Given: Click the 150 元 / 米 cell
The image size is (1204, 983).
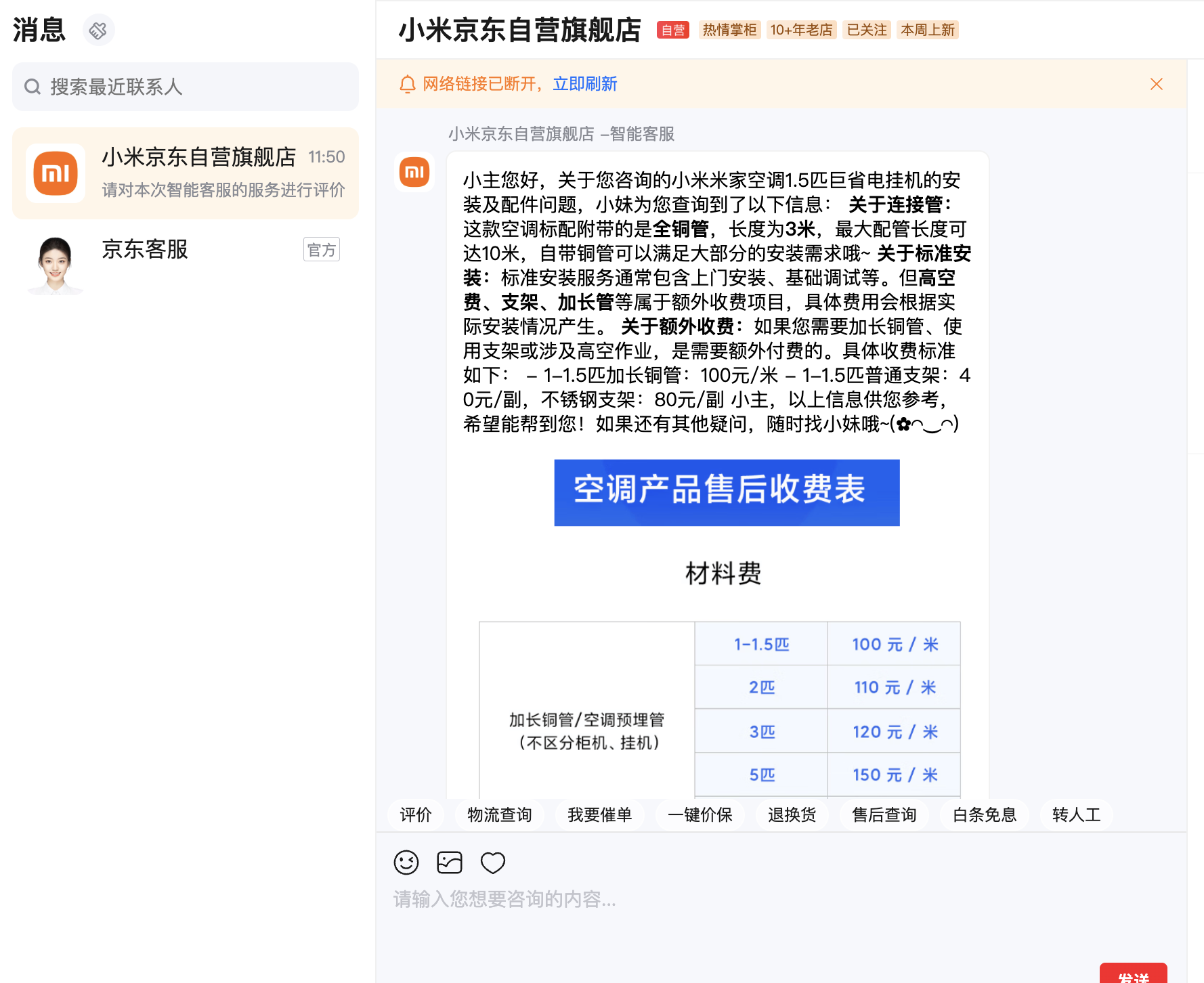Looking at the screenshot, I should tap(894, 774).
